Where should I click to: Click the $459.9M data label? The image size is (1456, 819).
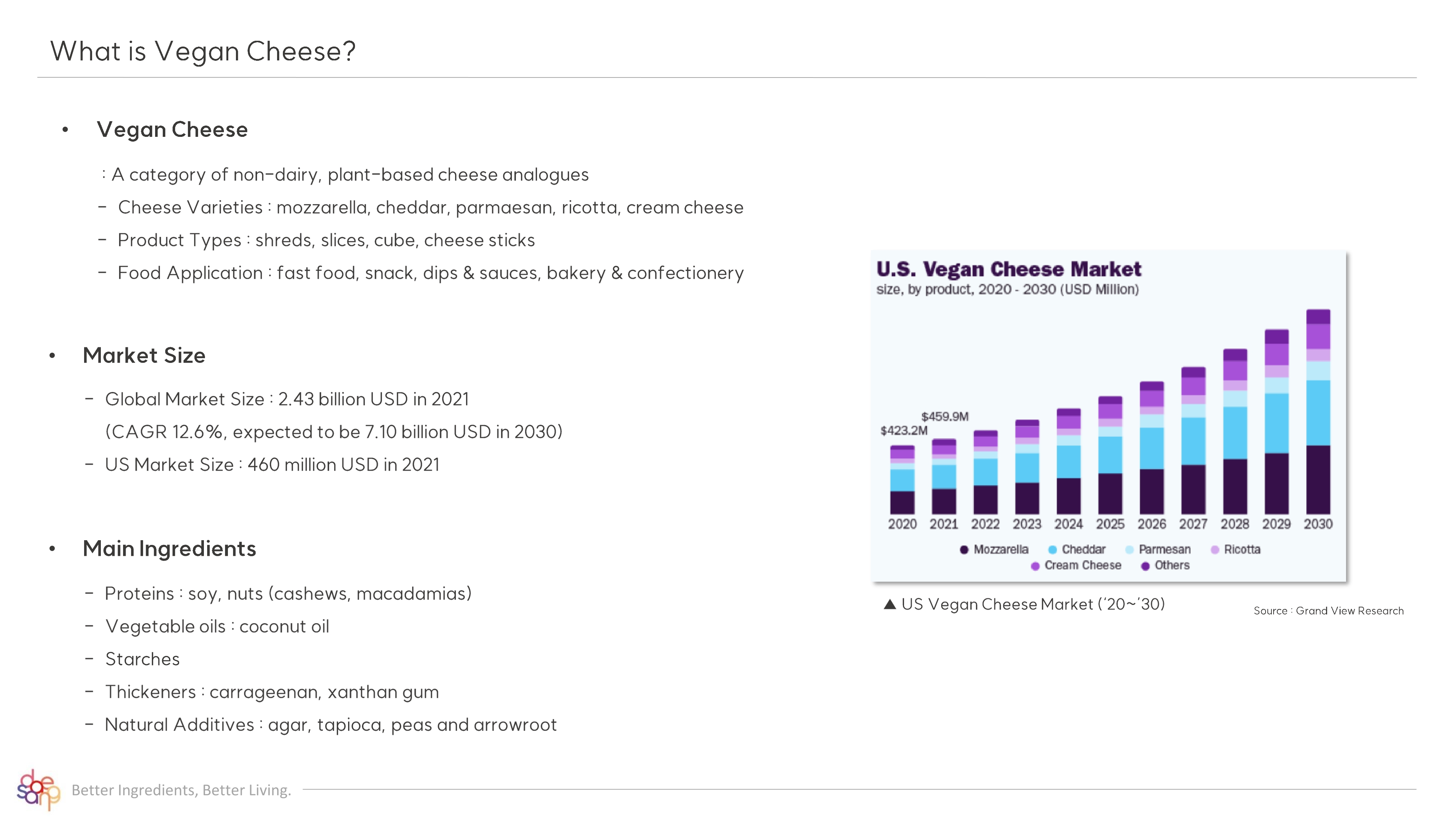pos(945,416)
